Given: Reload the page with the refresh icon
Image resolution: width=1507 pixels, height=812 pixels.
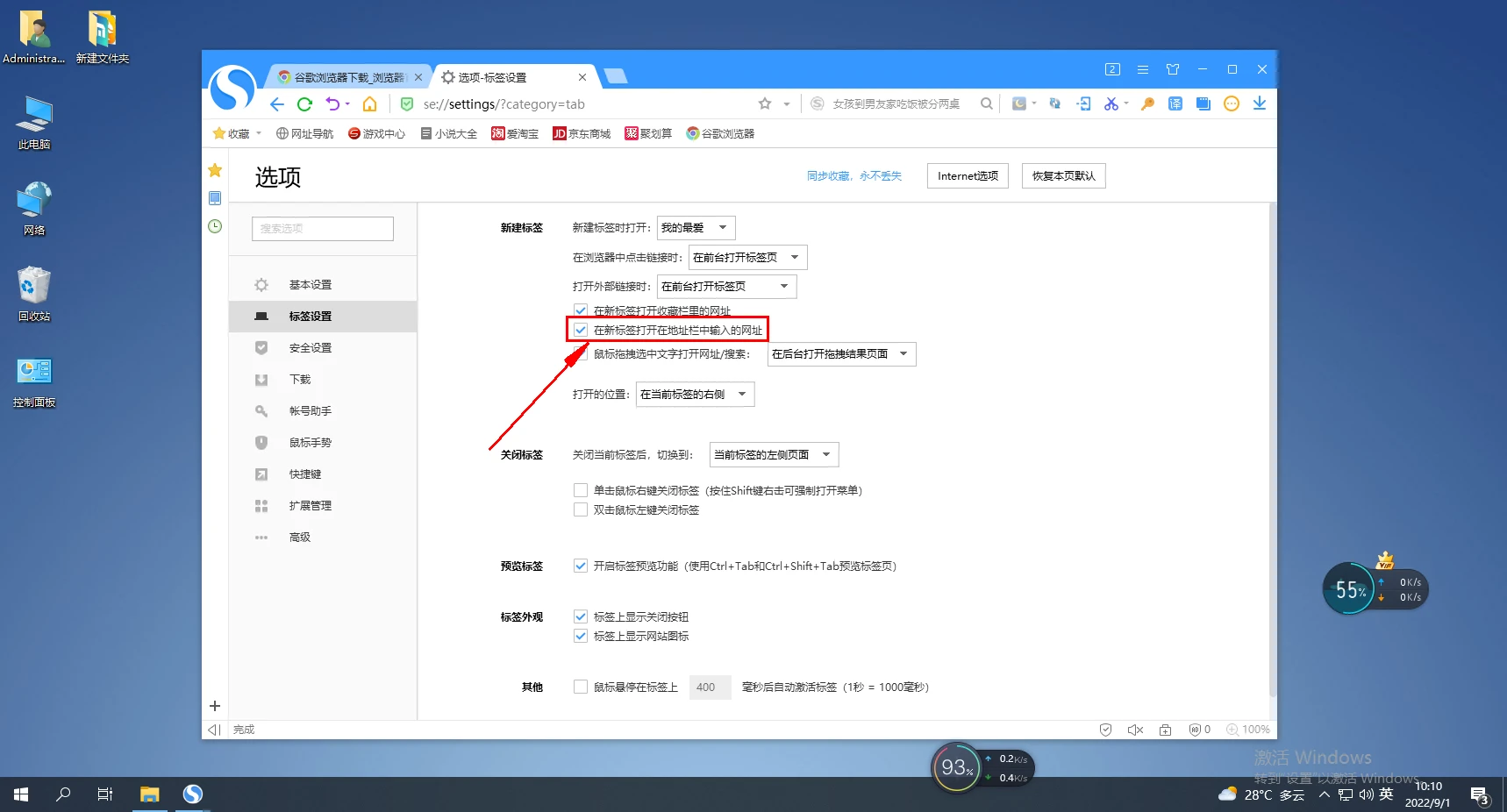Looking at the screenshot, I should [x=304, y=104].
